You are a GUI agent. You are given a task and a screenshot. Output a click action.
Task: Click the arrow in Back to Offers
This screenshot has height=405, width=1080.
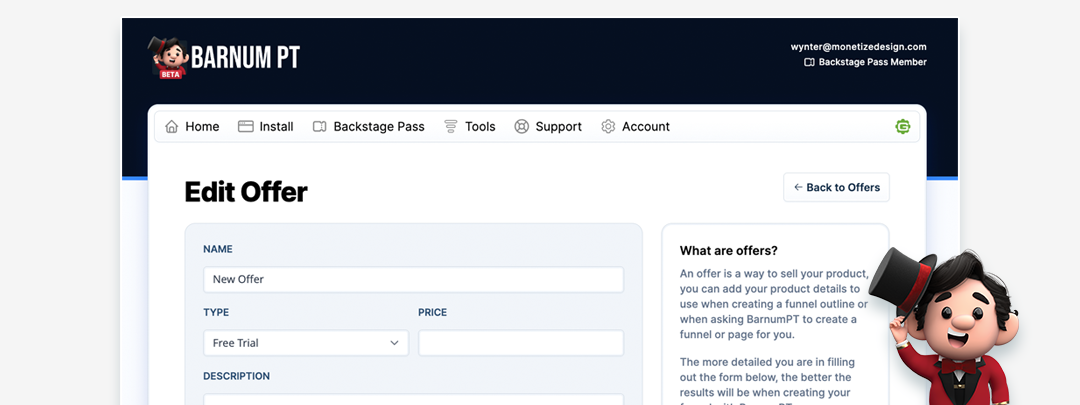click(x=798, y=187)
